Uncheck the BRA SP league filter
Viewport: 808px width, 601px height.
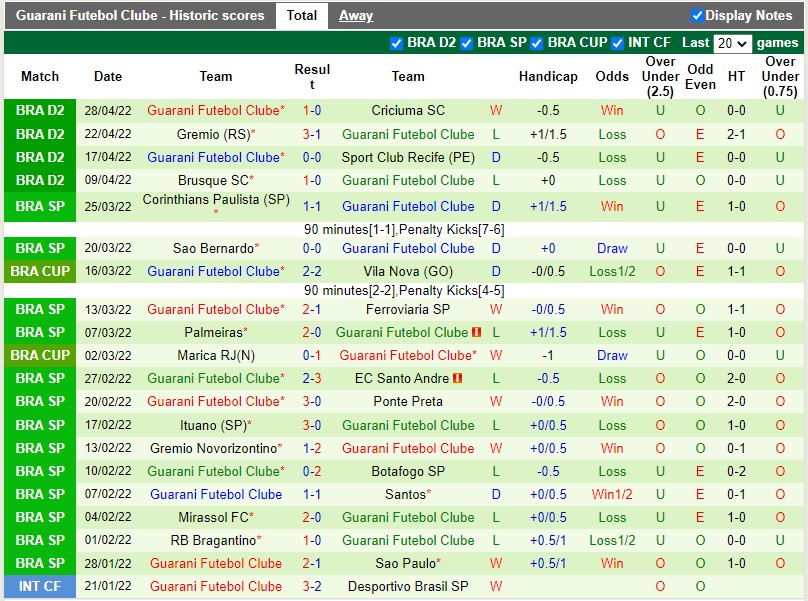pyautogui.click(x=467, y=43)
